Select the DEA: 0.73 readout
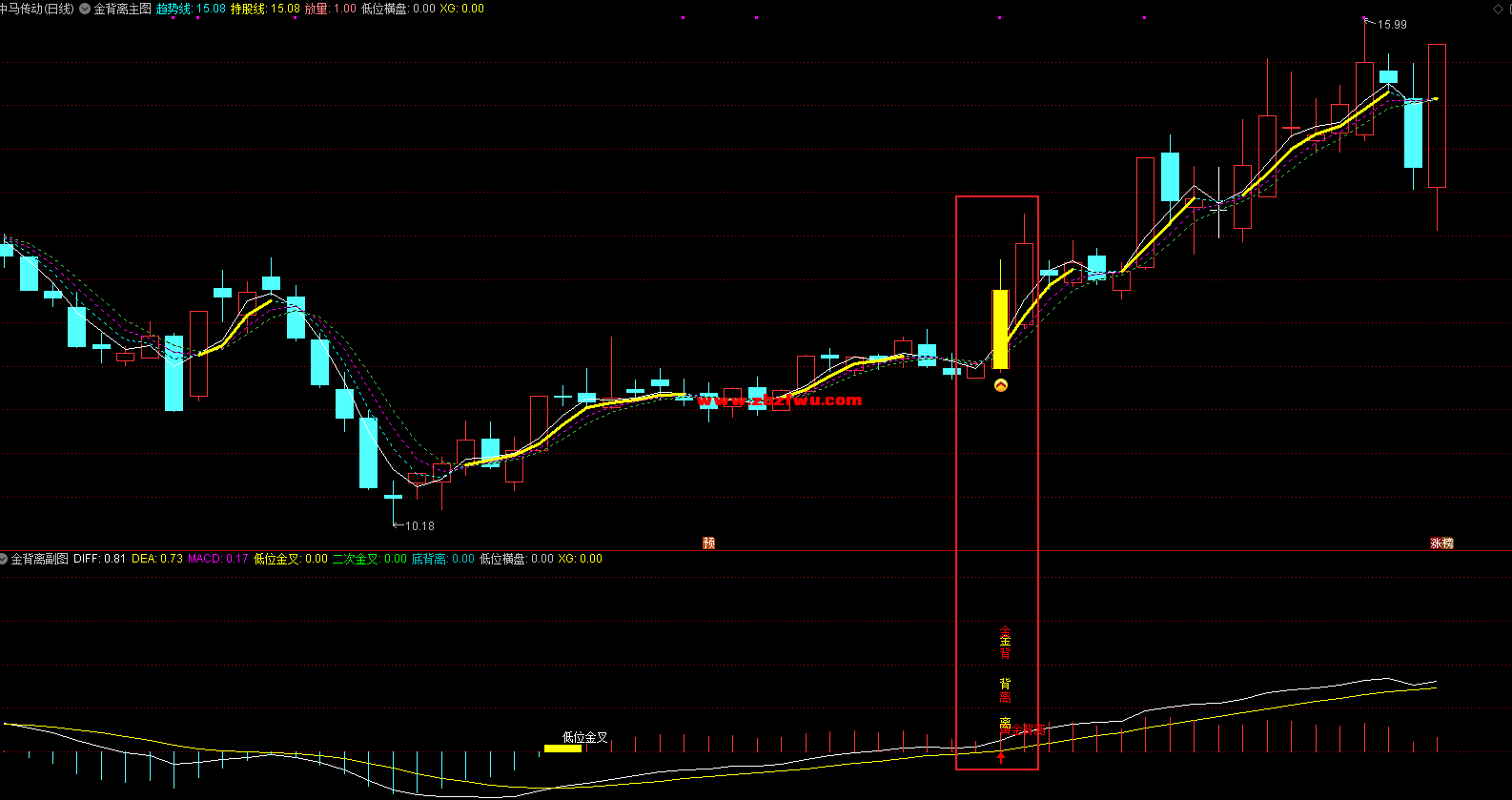The height and width of the screenshot is (800, 1512). [x=157, y=559]
